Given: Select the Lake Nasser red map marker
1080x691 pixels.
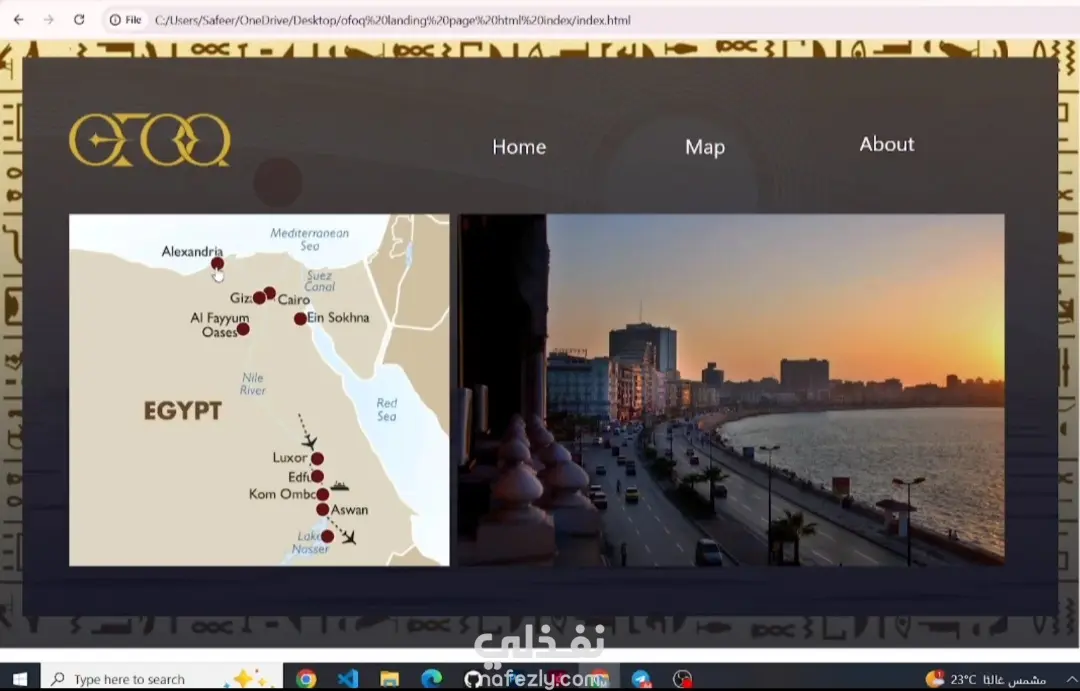Looking at the screenshot, I should pyautogui.click(x=328, y=536).
